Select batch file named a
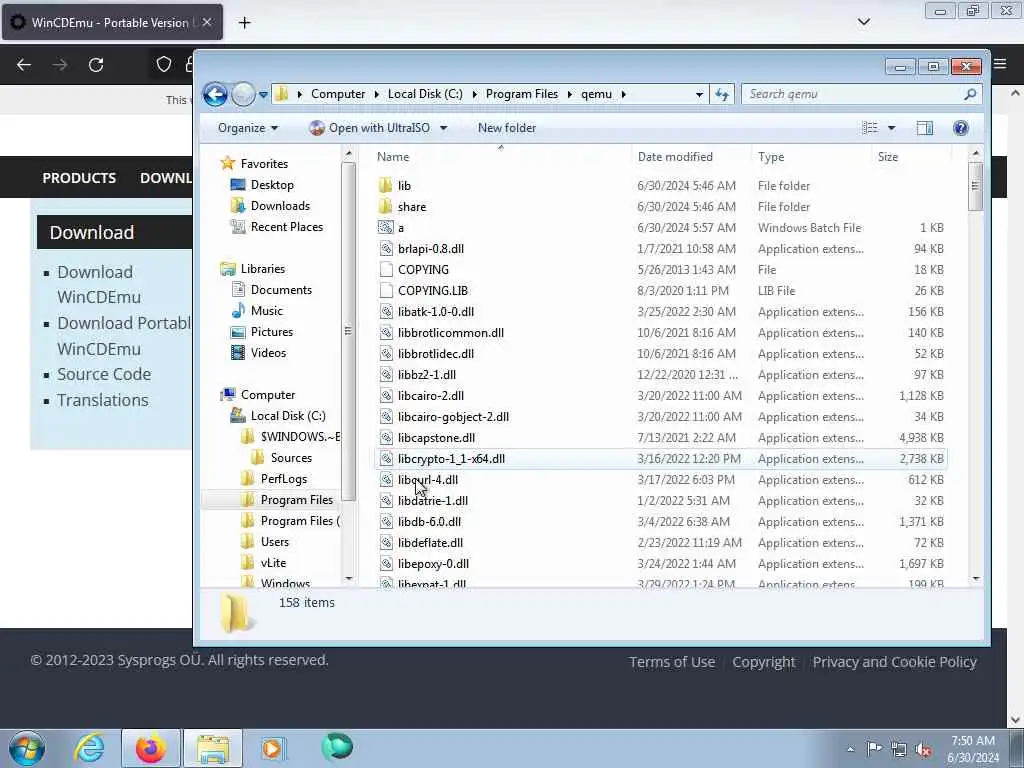1024x768 pixels. (401, 228)
